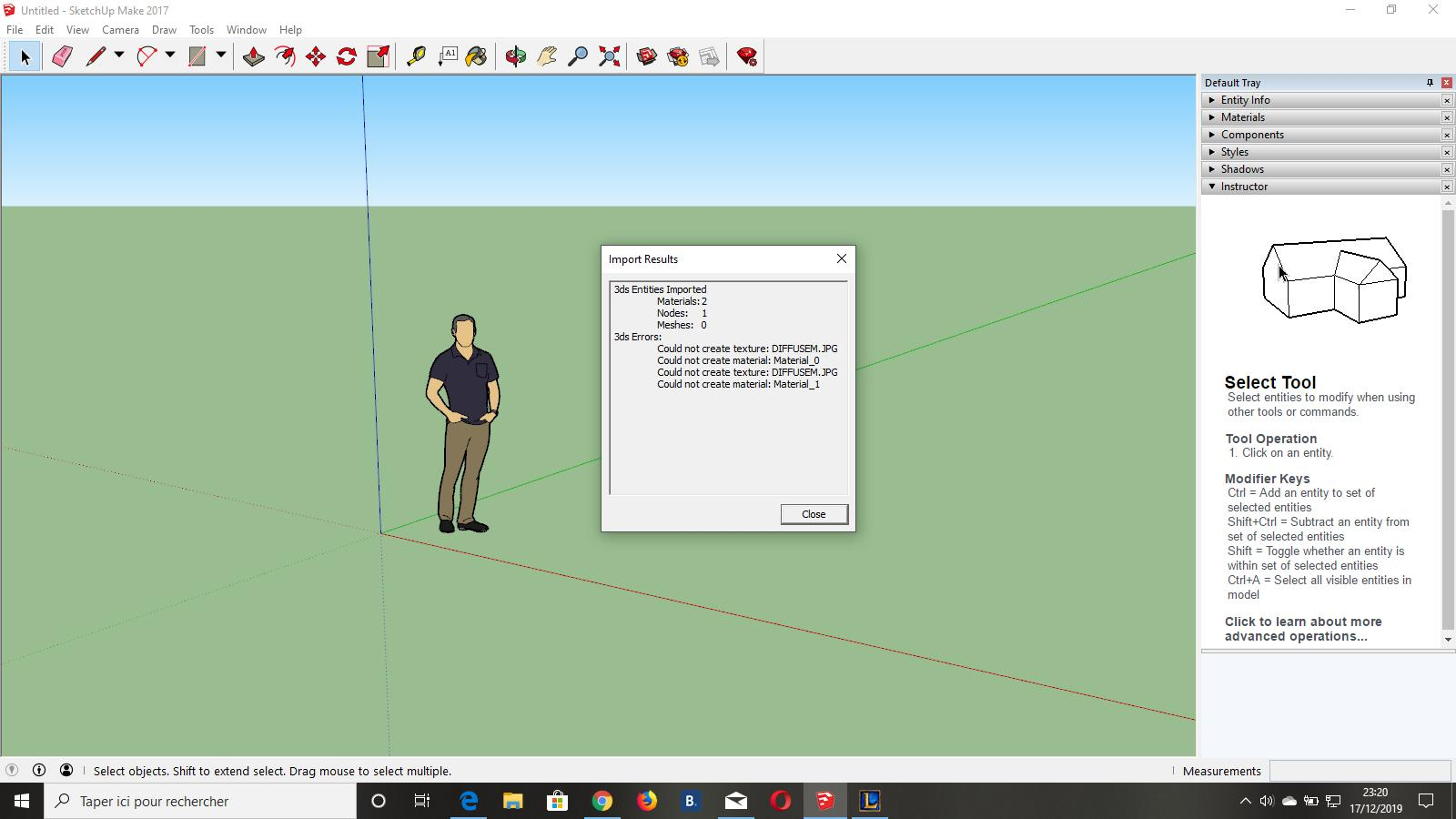Screen dimensions: 1456x819
Task: Select the Eraser tool
Action: coord(62,56)
